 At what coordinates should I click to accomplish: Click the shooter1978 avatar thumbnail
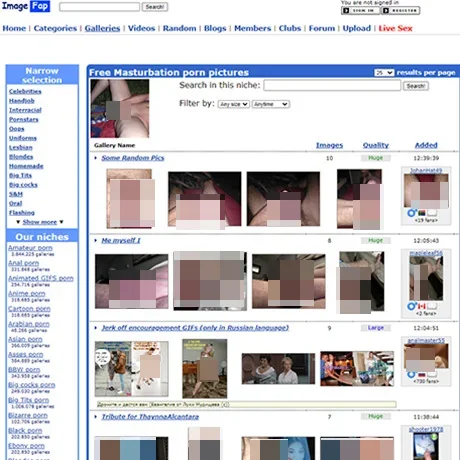(426, 447)
